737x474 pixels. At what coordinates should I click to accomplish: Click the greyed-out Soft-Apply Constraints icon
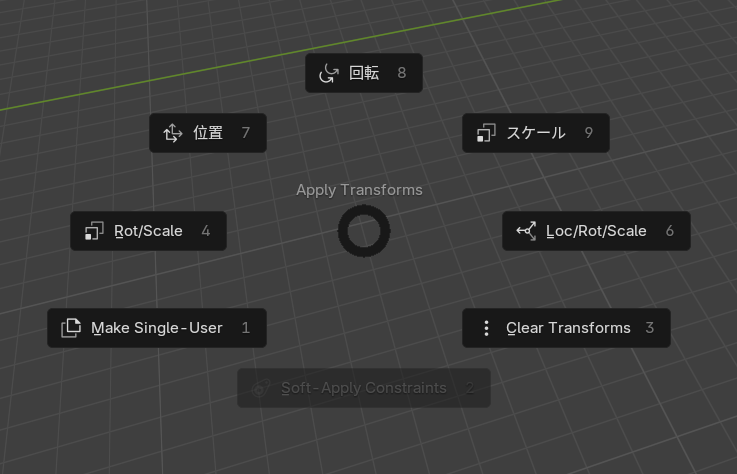[x=261, y=388]
